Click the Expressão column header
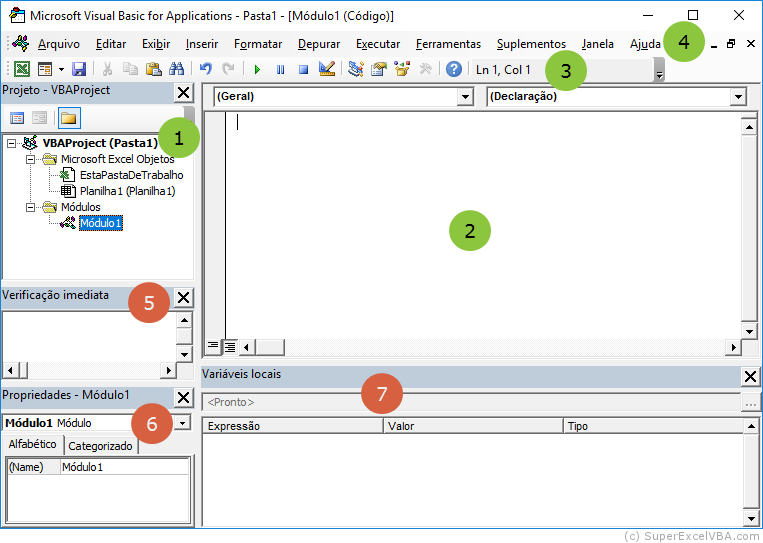 coord(293,426)
